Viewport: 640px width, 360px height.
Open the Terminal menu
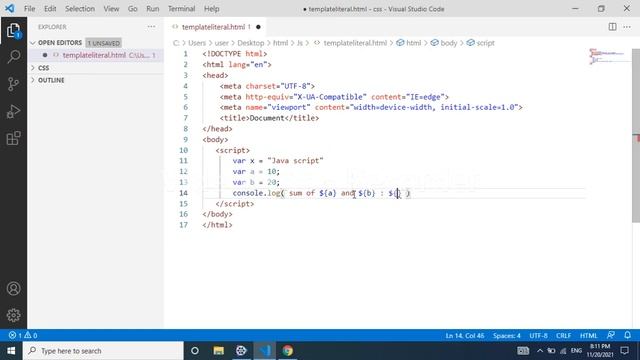click(x=181, y=9)
